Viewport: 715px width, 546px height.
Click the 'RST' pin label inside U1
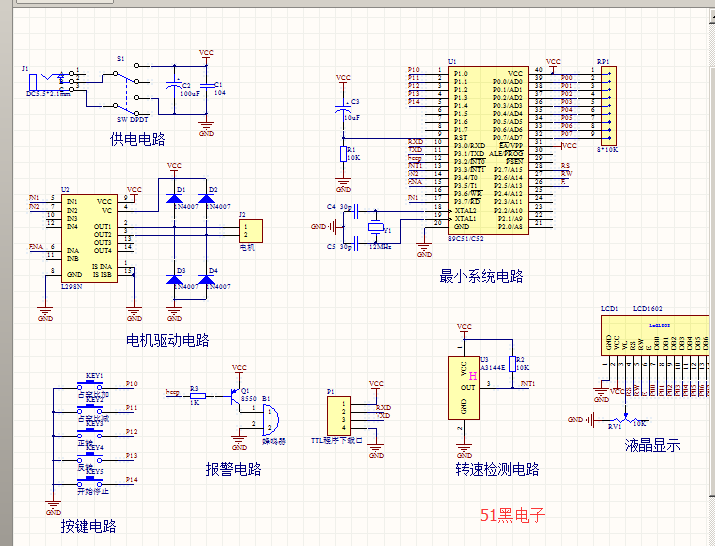click(x=461, y=137)
